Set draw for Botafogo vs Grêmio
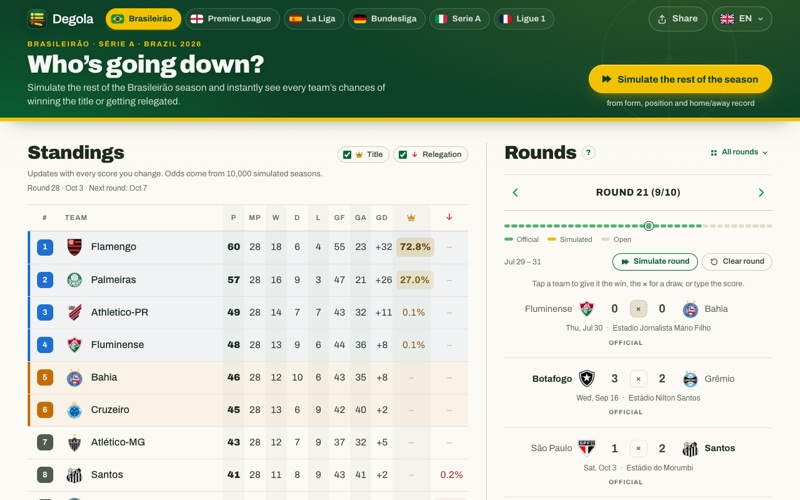Viewport: 800px width, 500px height. 638,379
